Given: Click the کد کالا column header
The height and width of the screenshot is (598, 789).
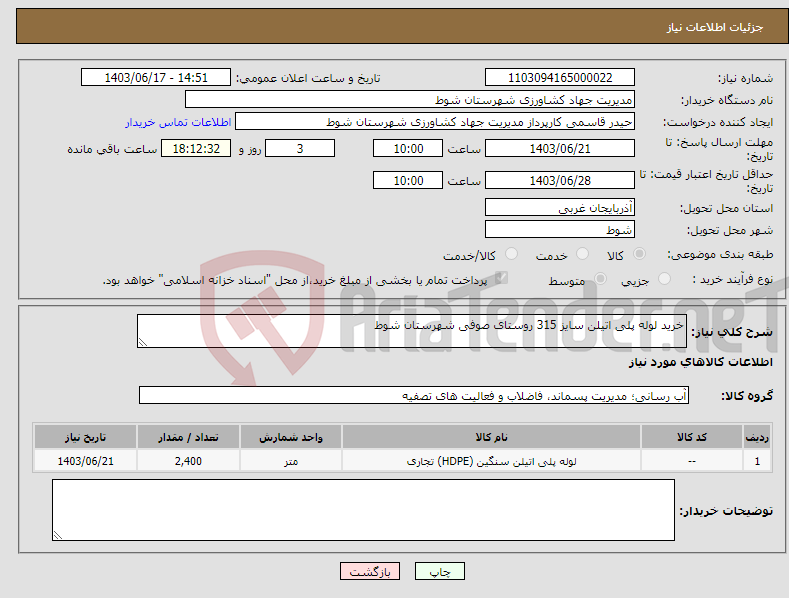Looking at the screenshot, I should tap(692, 437).
